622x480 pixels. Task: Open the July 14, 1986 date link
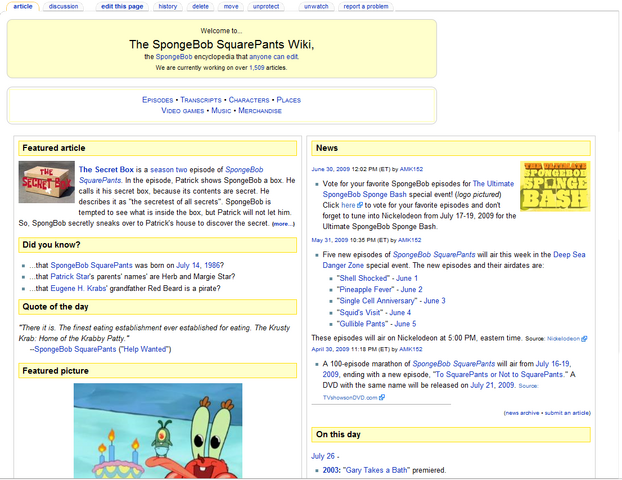pyautogui.click(x=198, y=265)
